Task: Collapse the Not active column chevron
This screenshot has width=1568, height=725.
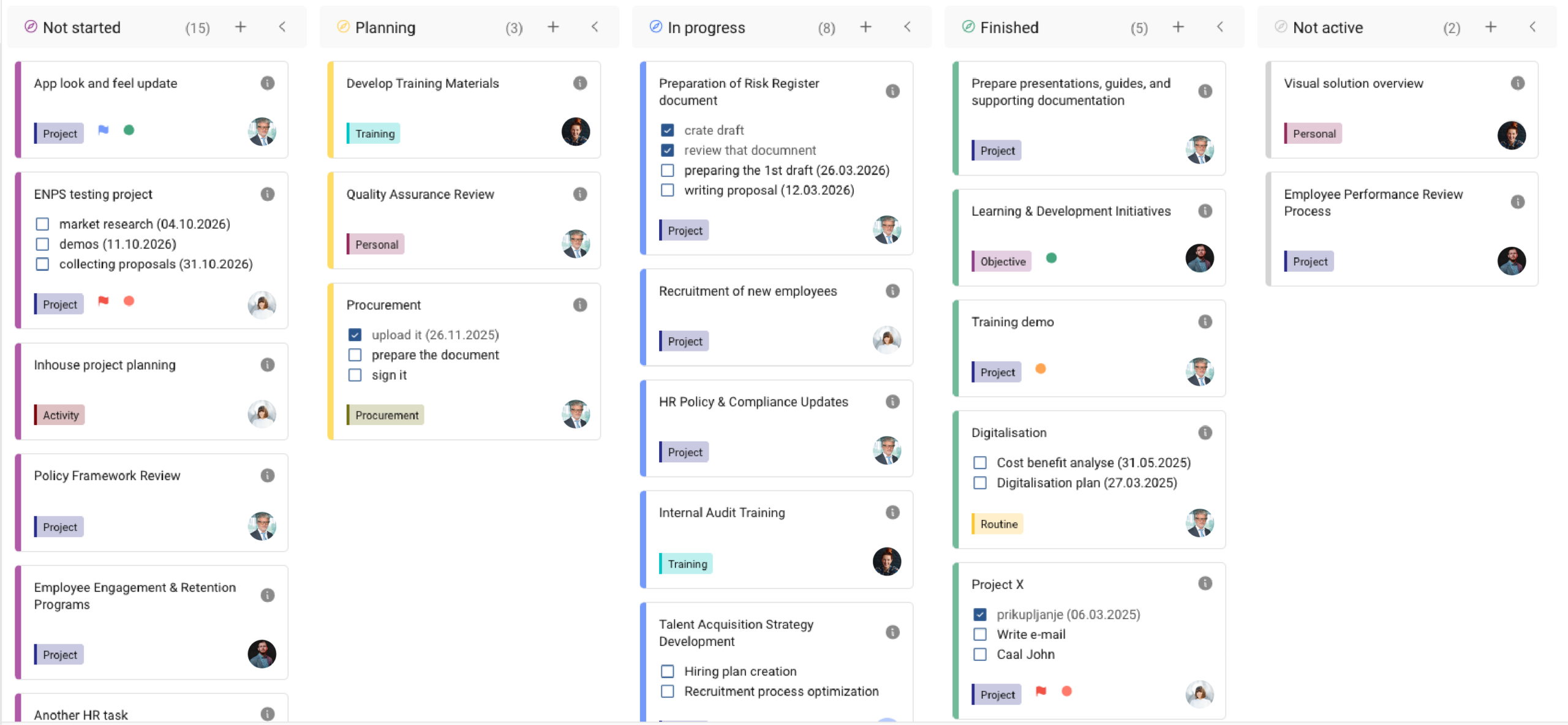Action: [1532, 27]
